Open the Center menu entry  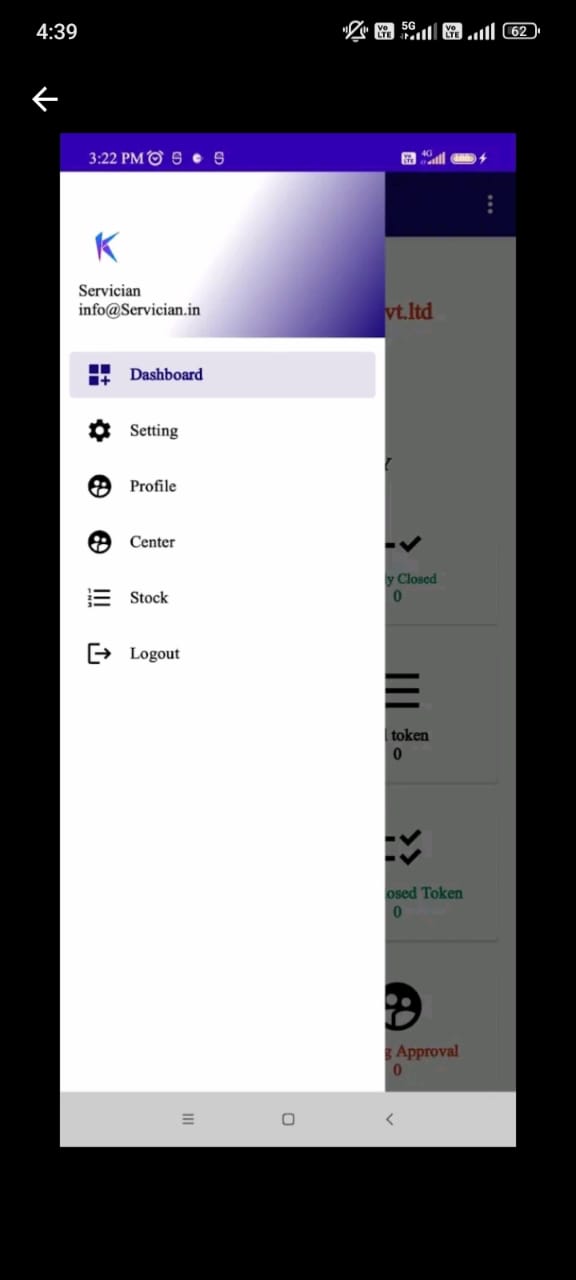tap(222, 542)
